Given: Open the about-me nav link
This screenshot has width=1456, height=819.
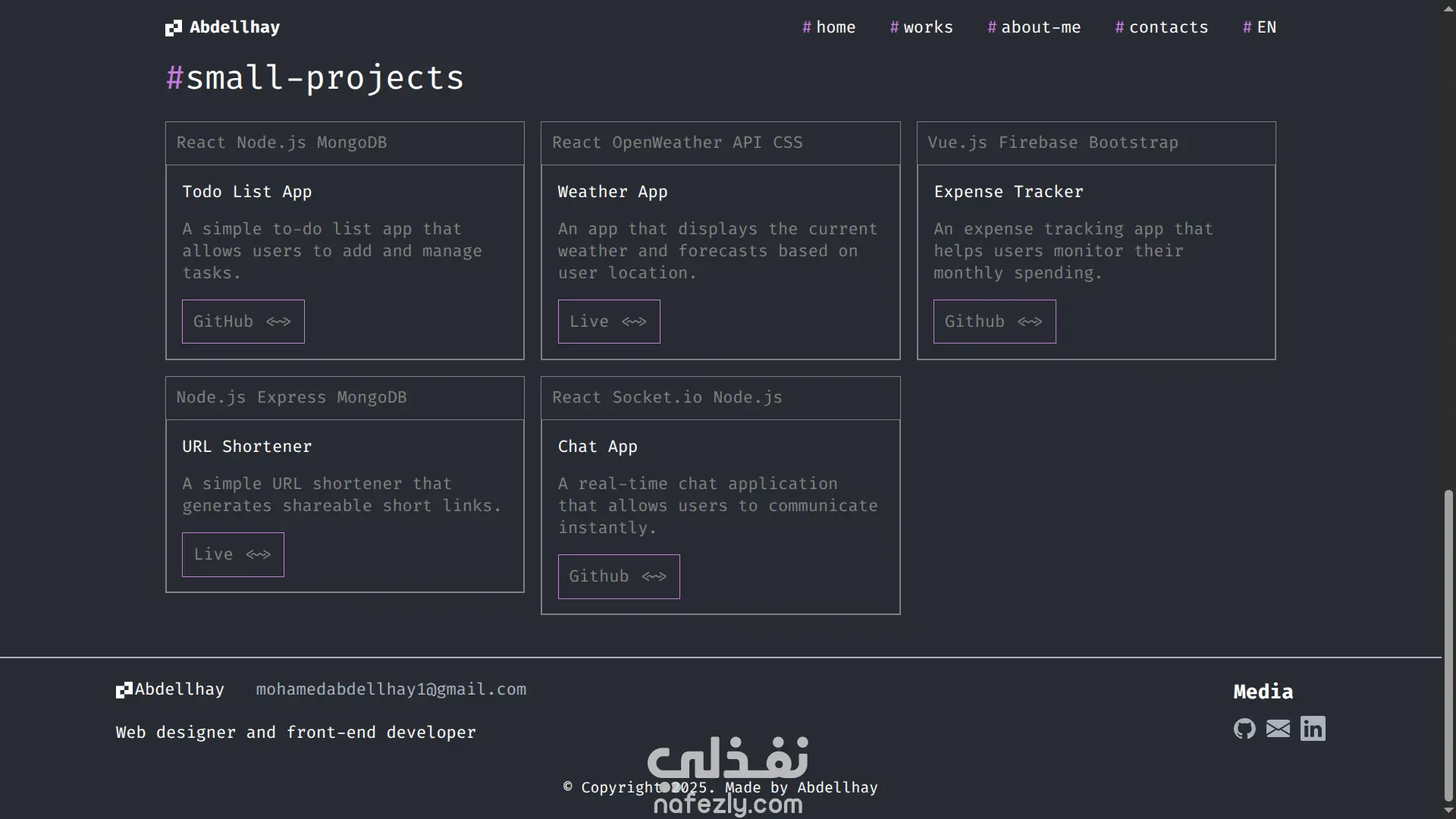Looking at the screenshot, I should [1034, 27].
